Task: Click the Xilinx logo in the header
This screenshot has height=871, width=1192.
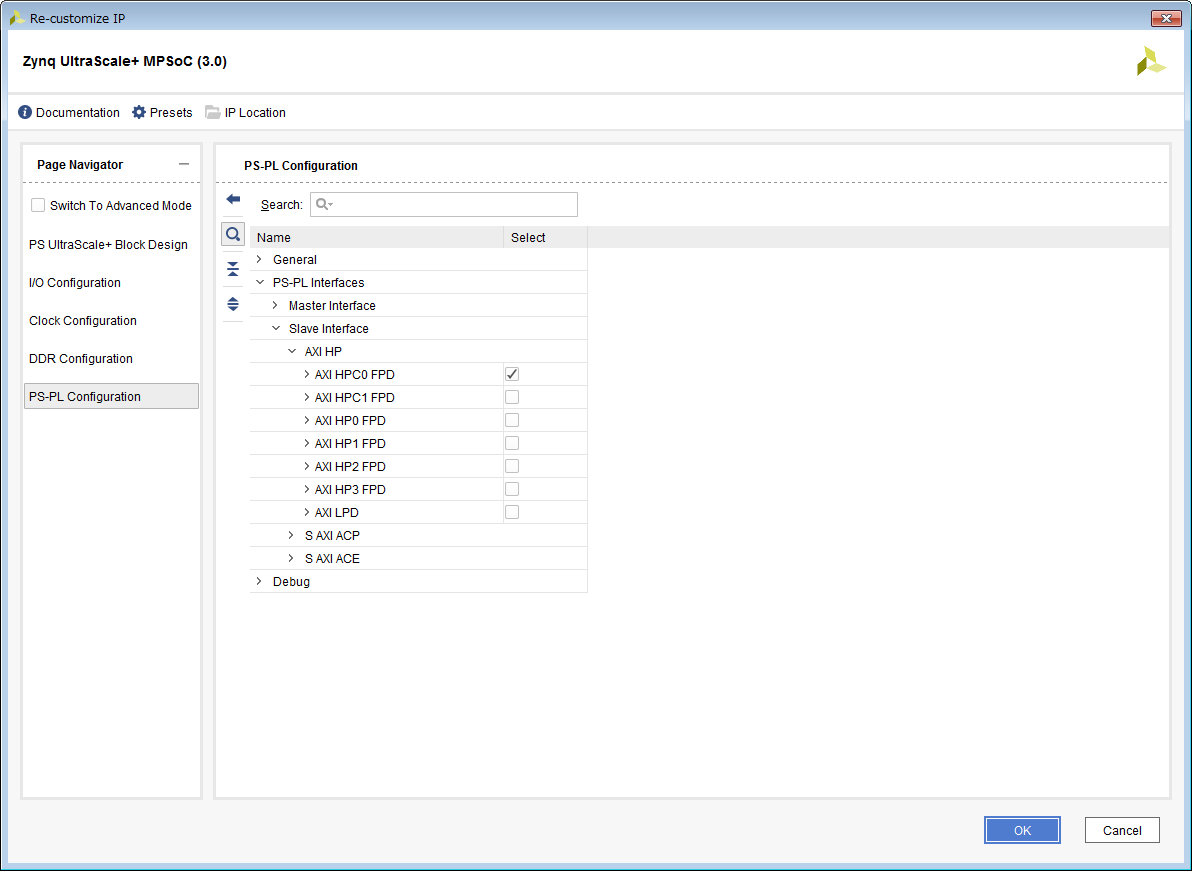Action: click(1152, 61)
